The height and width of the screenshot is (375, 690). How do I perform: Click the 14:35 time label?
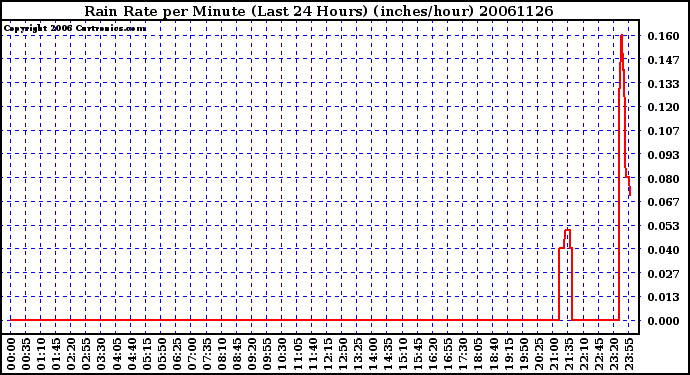388,354
